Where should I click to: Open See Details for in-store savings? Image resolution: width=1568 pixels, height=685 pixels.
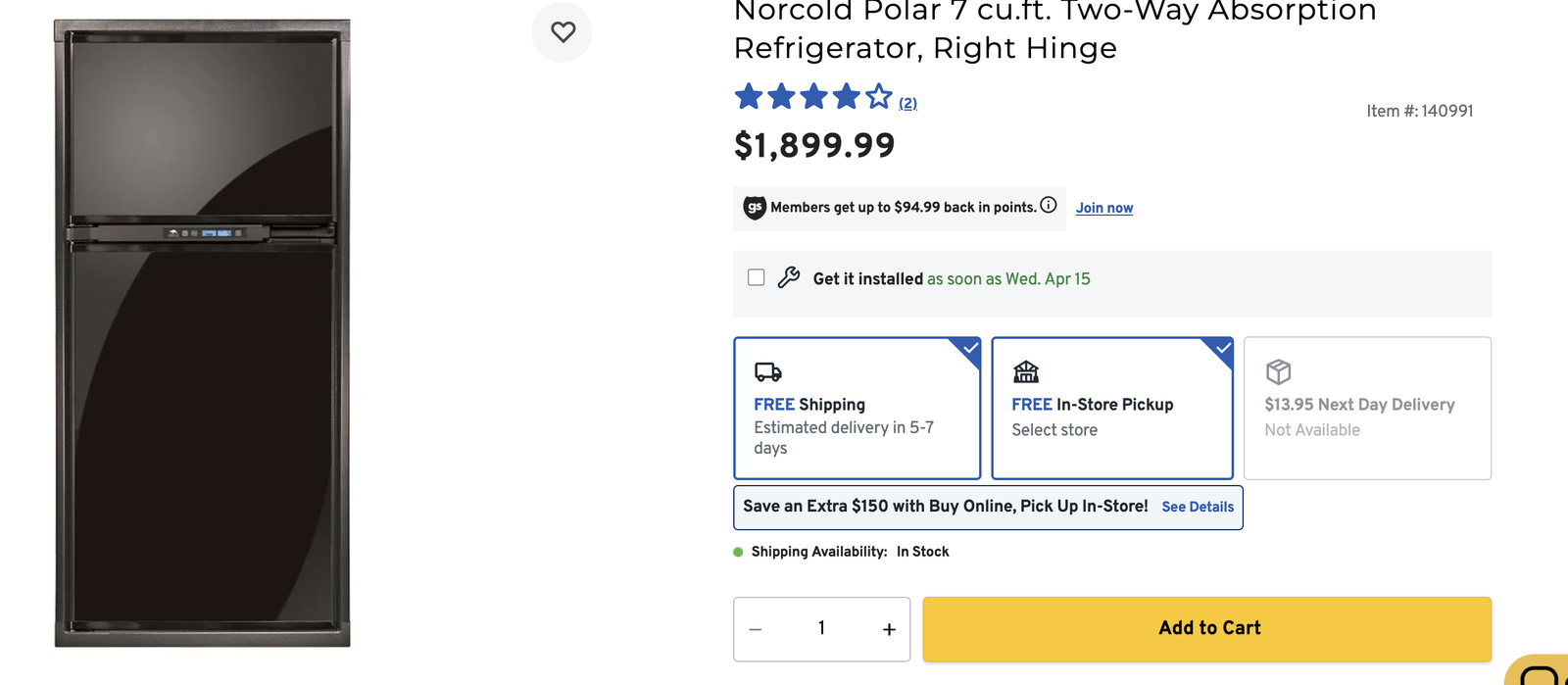[1198, 507]
